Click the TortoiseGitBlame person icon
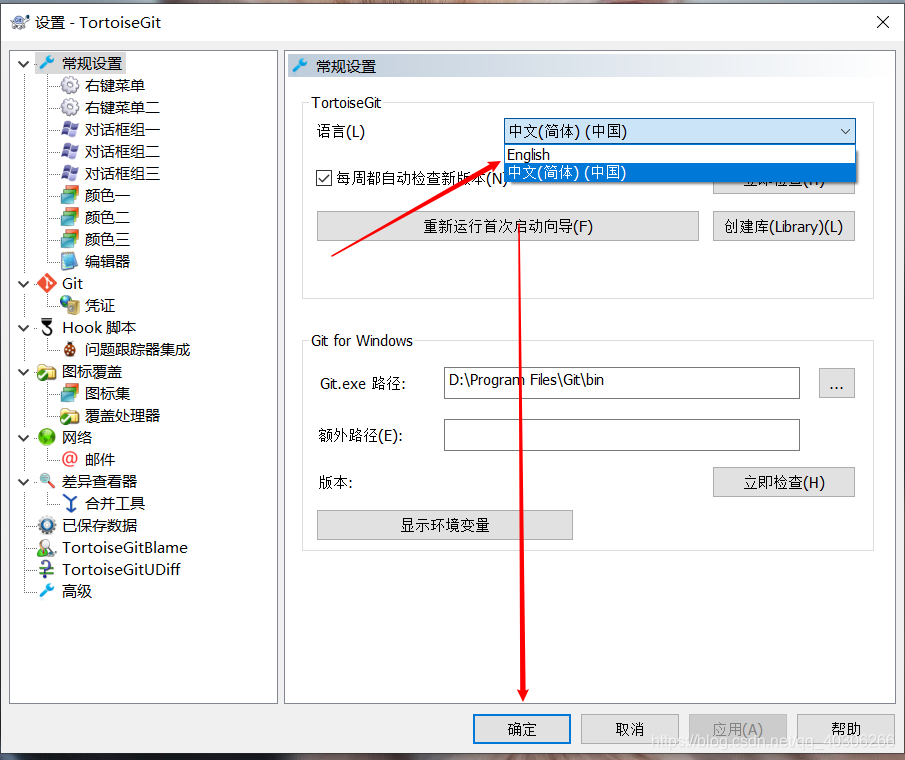 47,547
